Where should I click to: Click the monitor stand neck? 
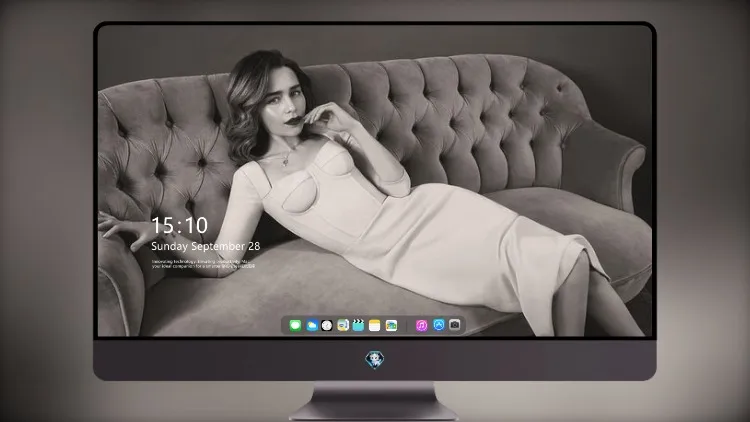pos(375,398)
